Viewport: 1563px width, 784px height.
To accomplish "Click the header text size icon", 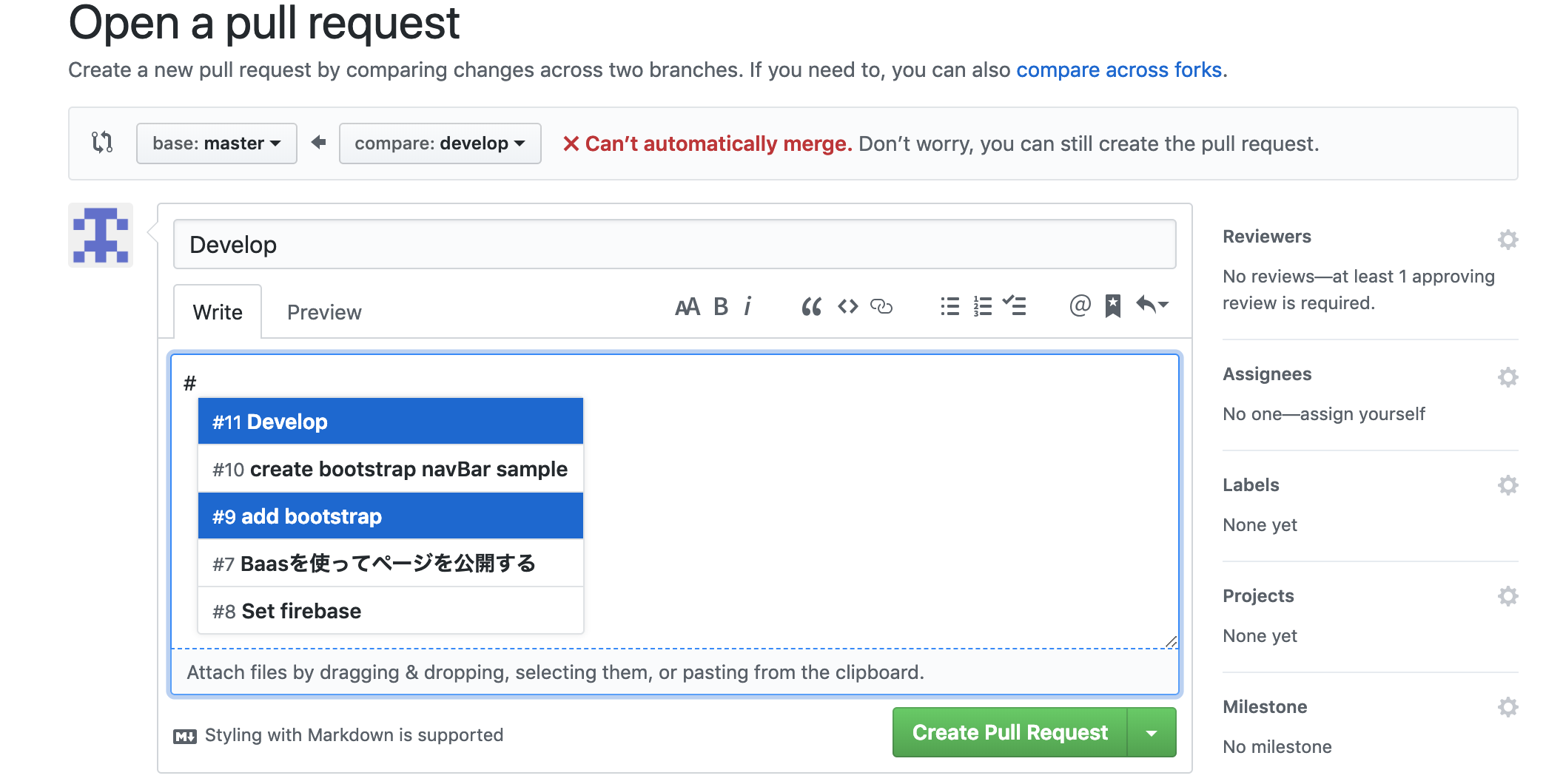I will 687,306.
